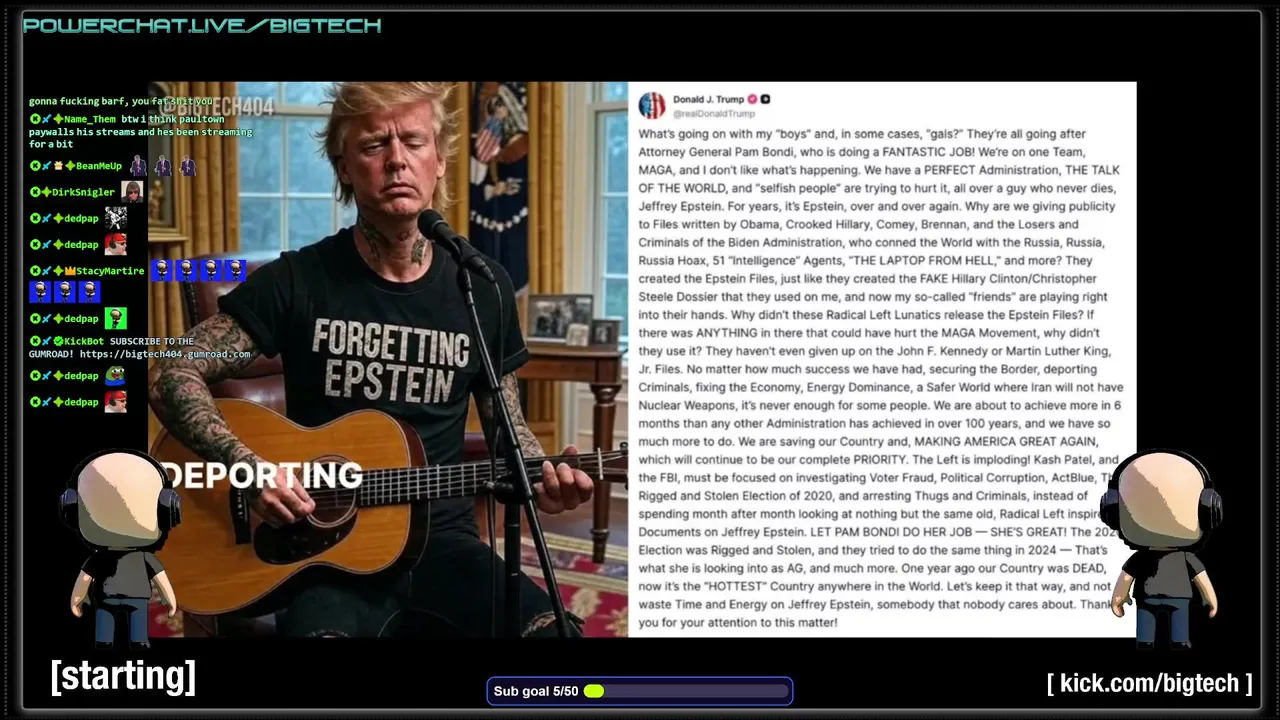Screen dimensions: 1280x720
Task: Click the guitarist video frame with the FORGETTING EPSTEIN shirt
Action: click(388, 360)
